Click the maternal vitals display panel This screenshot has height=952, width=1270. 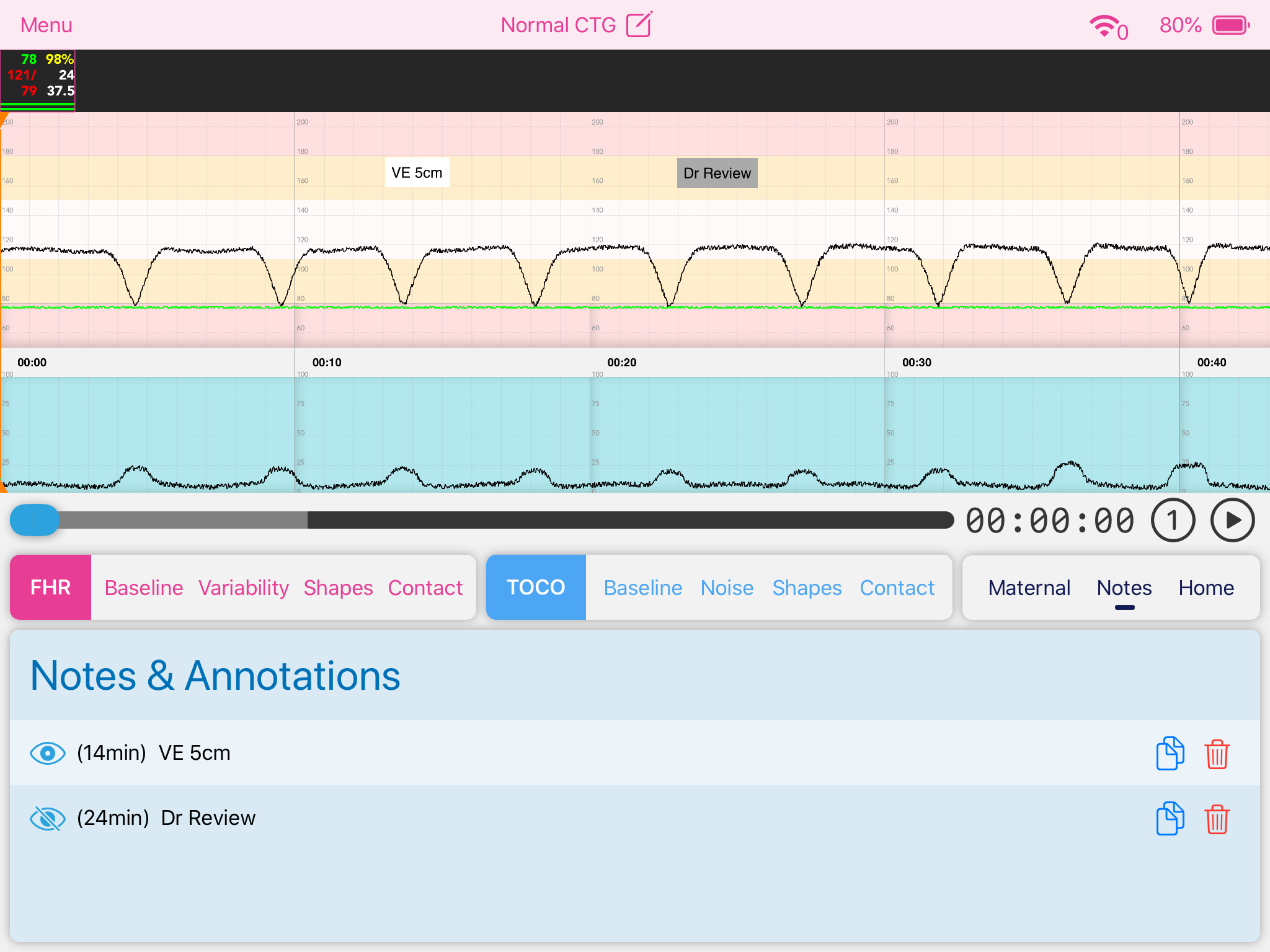pyautogui.click(x=38, y=81)
